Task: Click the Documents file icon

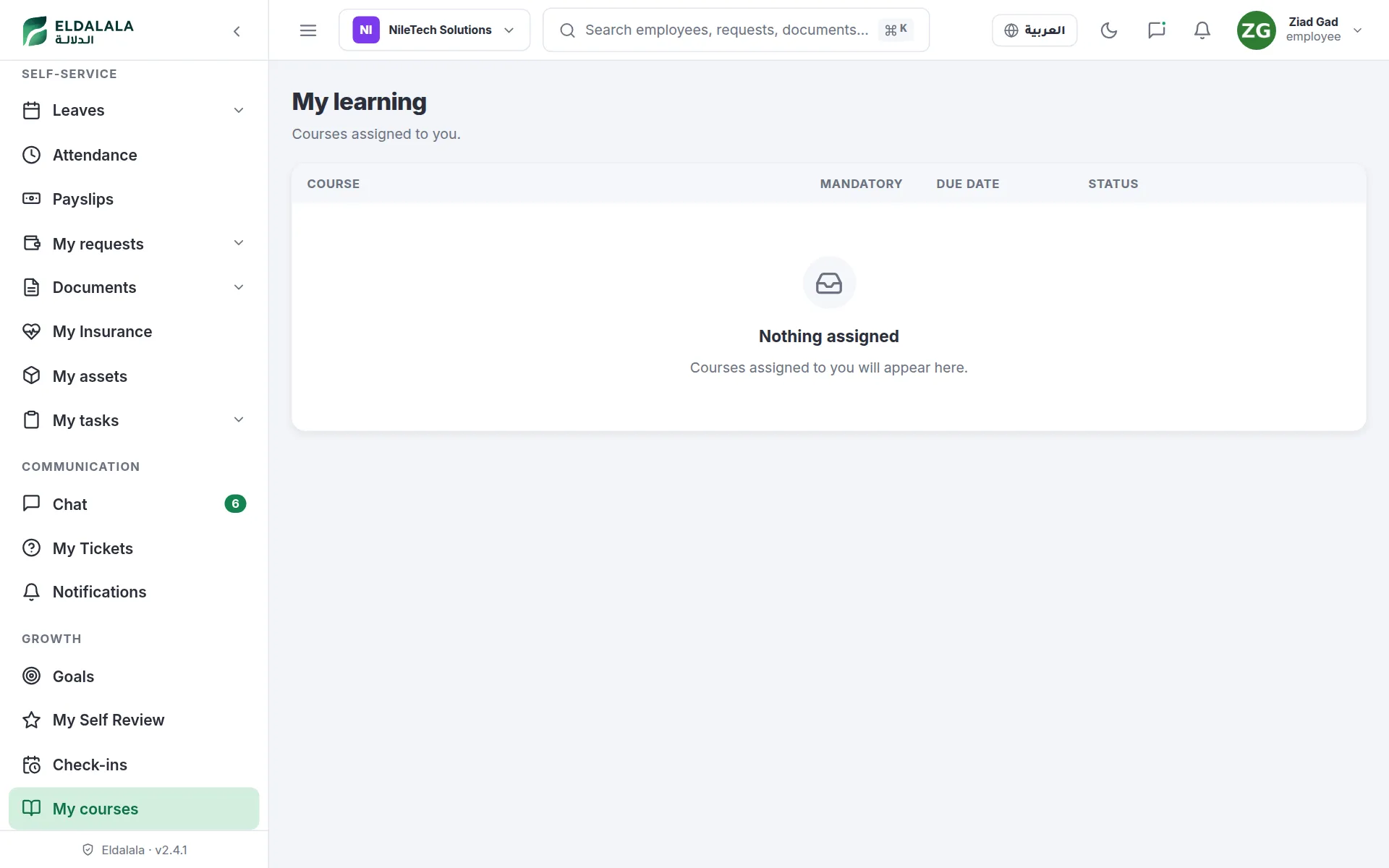Action: click(31, 287)
